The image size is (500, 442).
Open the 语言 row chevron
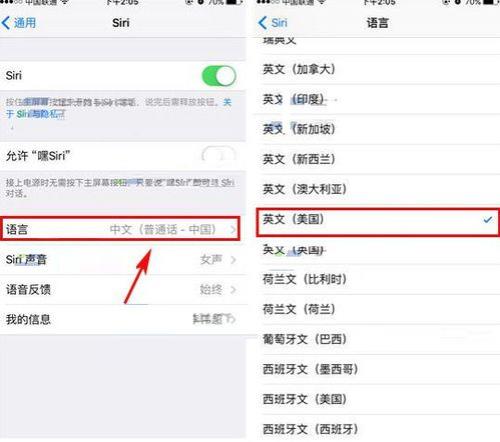(233, 230)
